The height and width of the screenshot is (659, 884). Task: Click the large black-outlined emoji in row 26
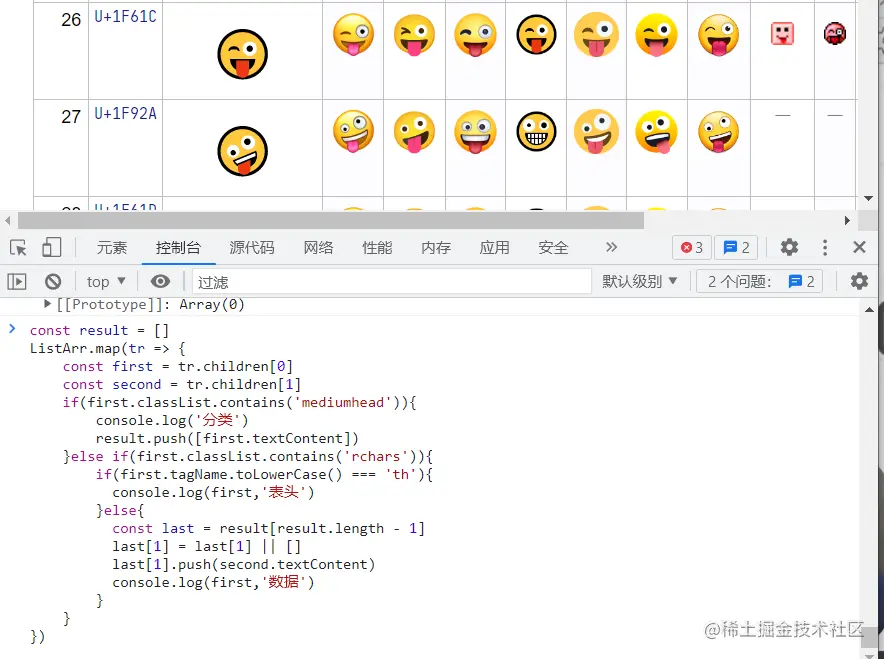pyautogui.click(x=242, y=54)
